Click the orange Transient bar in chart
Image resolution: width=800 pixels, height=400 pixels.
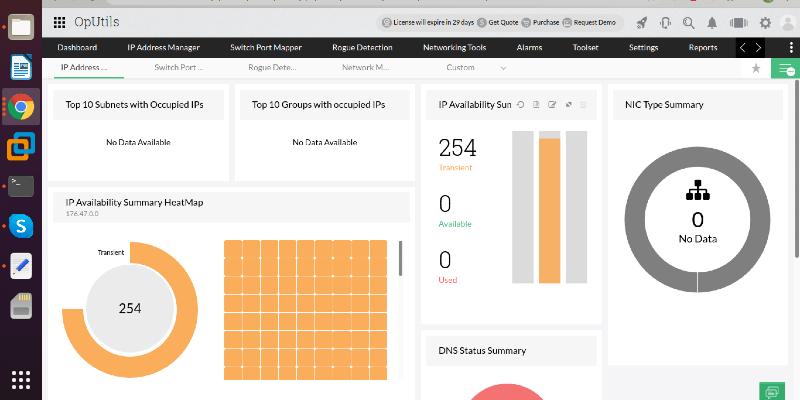click(549, 210)
